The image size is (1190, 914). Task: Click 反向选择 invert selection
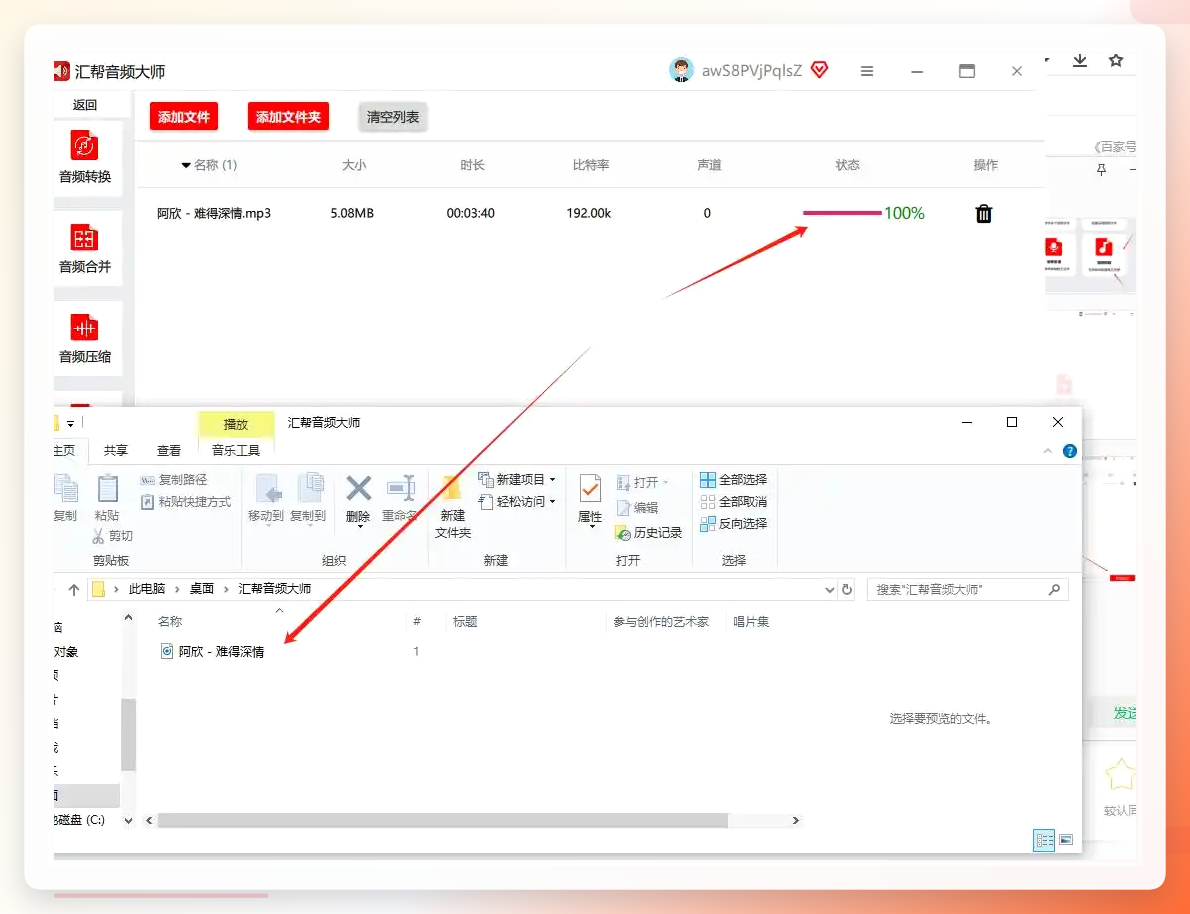click(734, 524)
